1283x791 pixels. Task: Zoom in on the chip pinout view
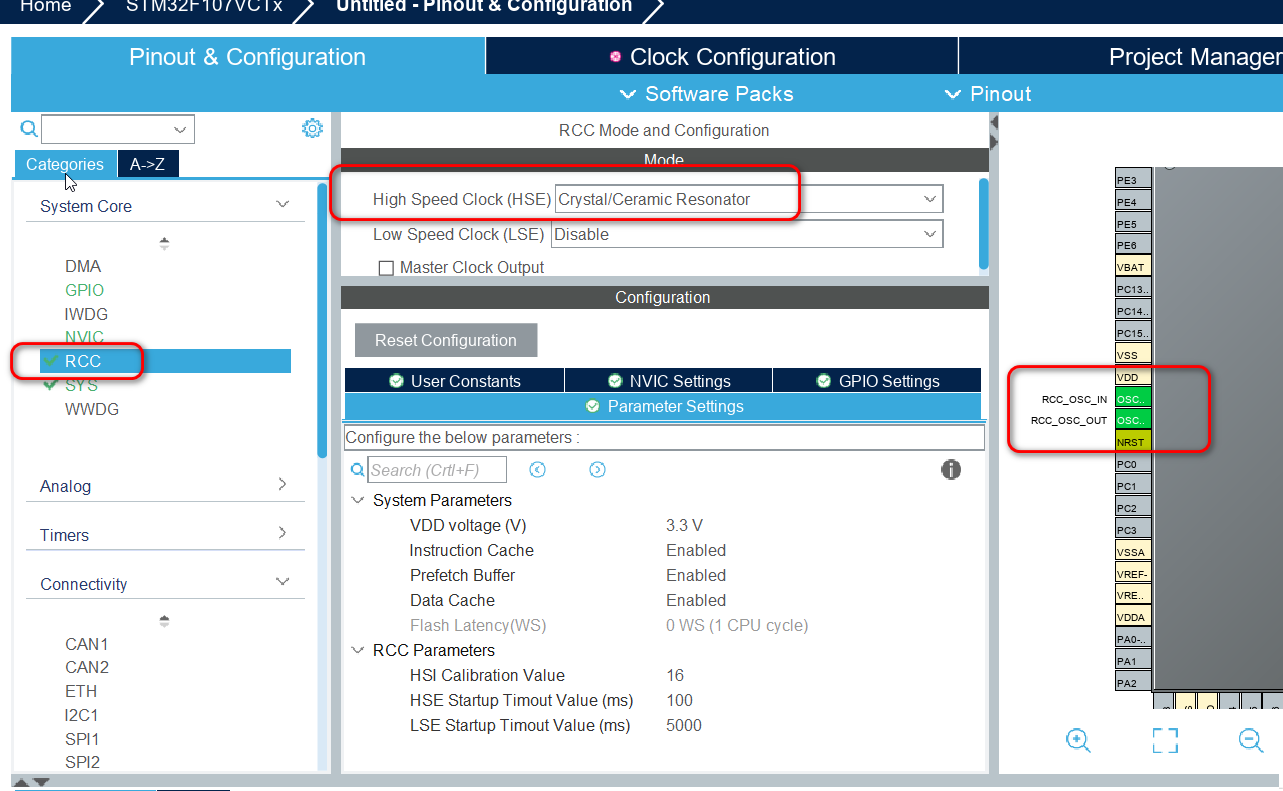coord(1078,740)
